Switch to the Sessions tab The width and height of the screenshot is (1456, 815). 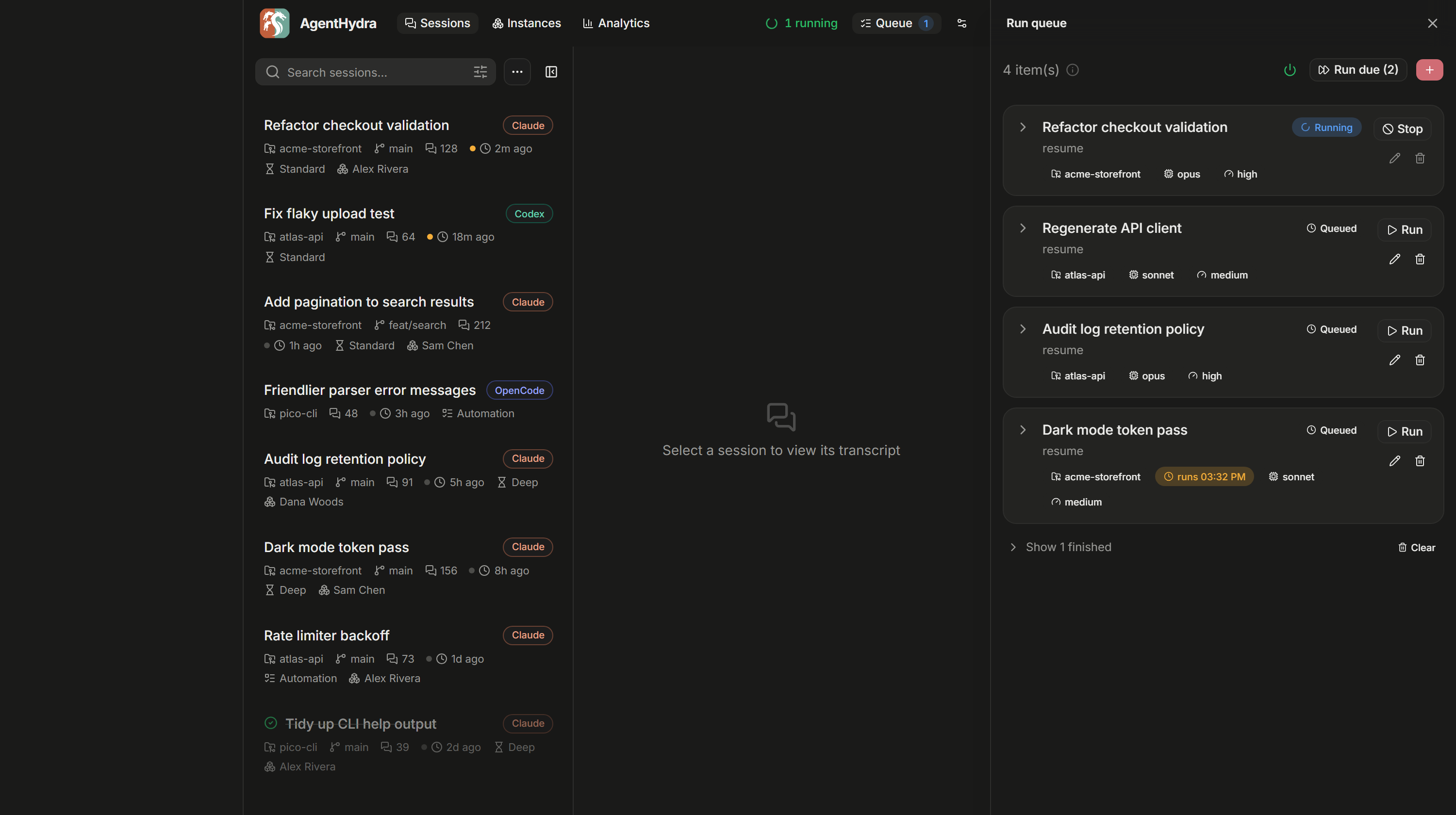[x=437, y=23]
